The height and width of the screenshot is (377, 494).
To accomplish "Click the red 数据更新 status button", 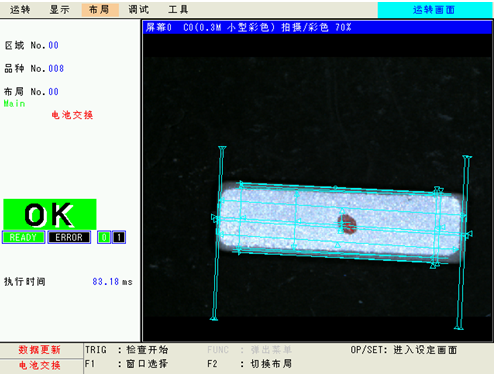I will [x=39, y=350].
